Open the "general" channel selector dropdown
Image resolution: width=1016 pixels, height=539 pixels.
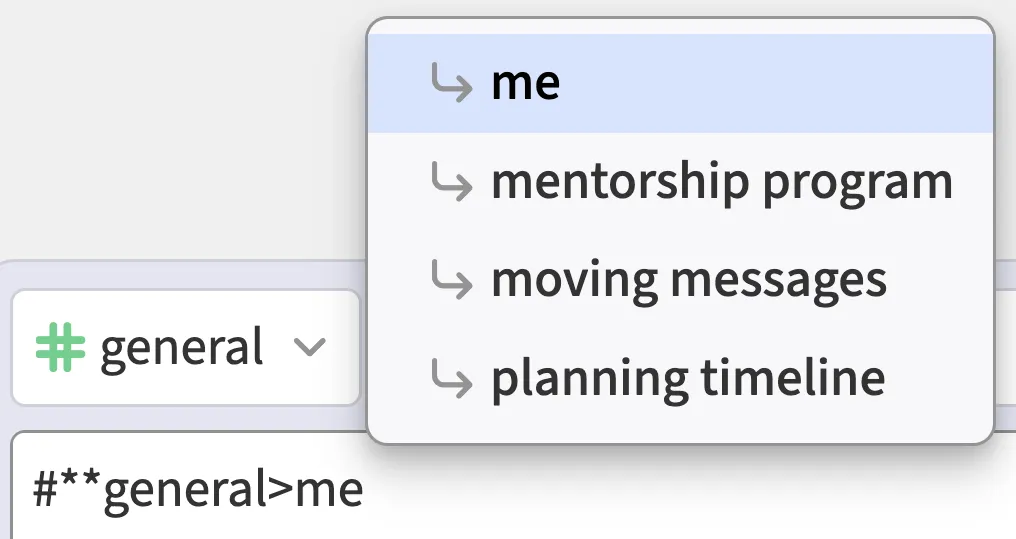pos(185,347)
